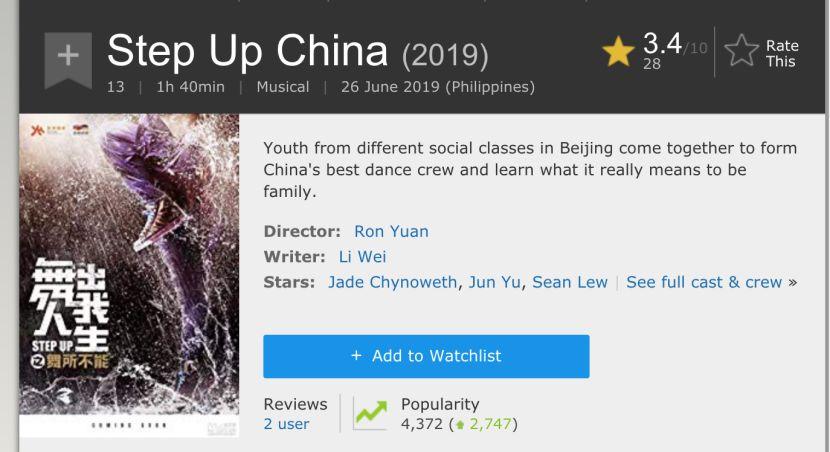Open the 26 June 2019 release date link
This screenshot has width=830, height=452.
(x=438, y=87)
